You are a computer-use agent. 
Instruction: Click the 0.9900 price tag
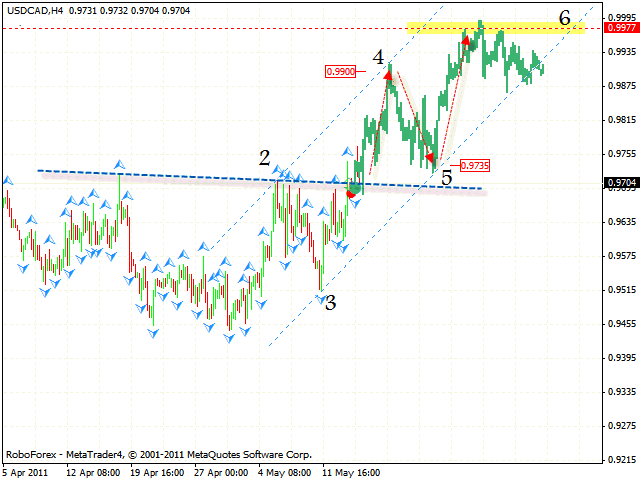pos(340,71)
